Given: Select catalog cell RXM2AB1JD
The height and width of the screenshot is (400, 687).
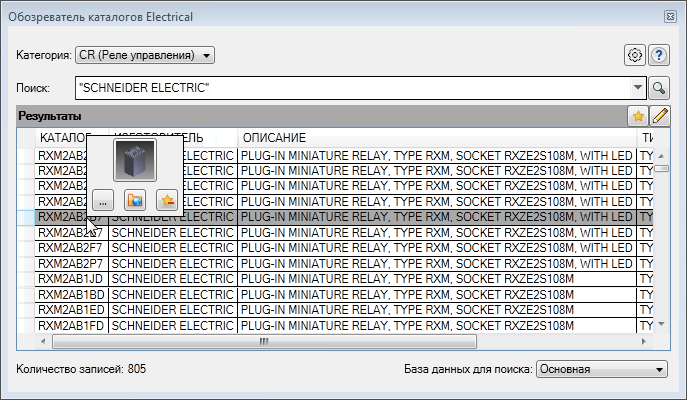Looking at the screenshot, I should pyautogui.click(x=71, y=279).
